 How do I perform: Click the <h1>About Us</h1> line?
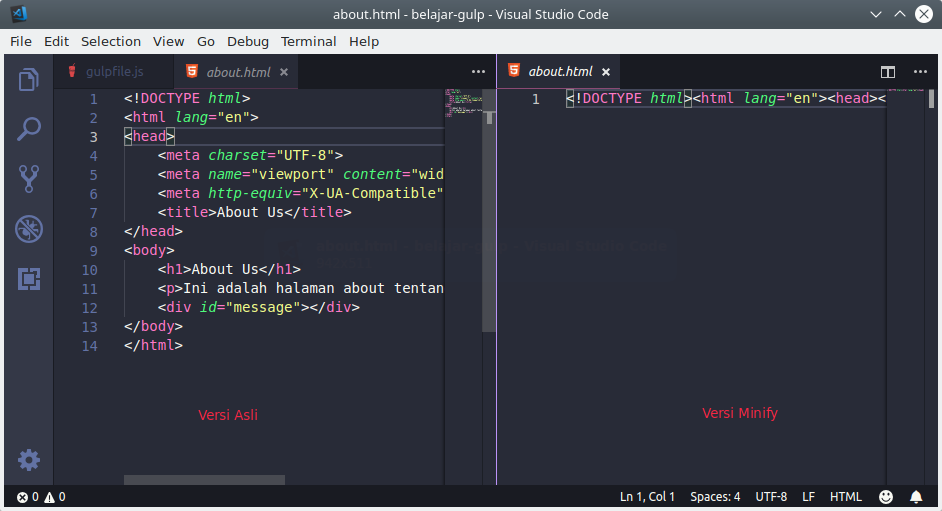pyautogui.click(x=229, y=270)
